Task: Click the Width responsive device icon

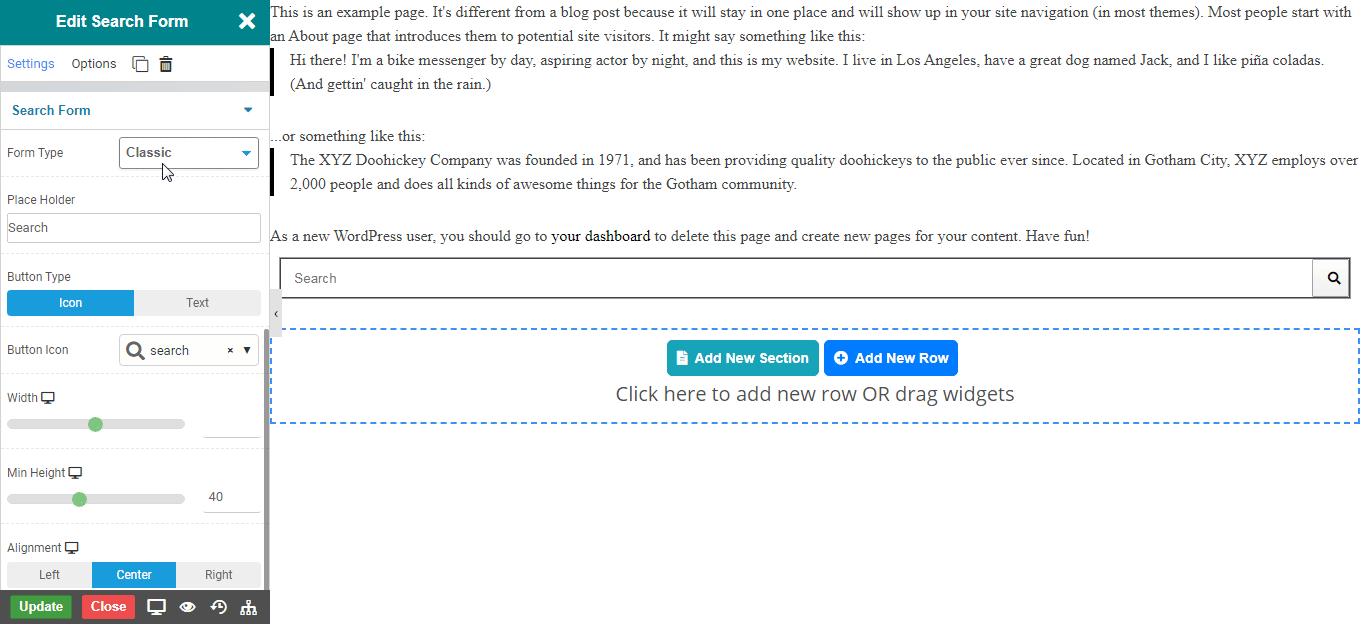Action: 48,398
